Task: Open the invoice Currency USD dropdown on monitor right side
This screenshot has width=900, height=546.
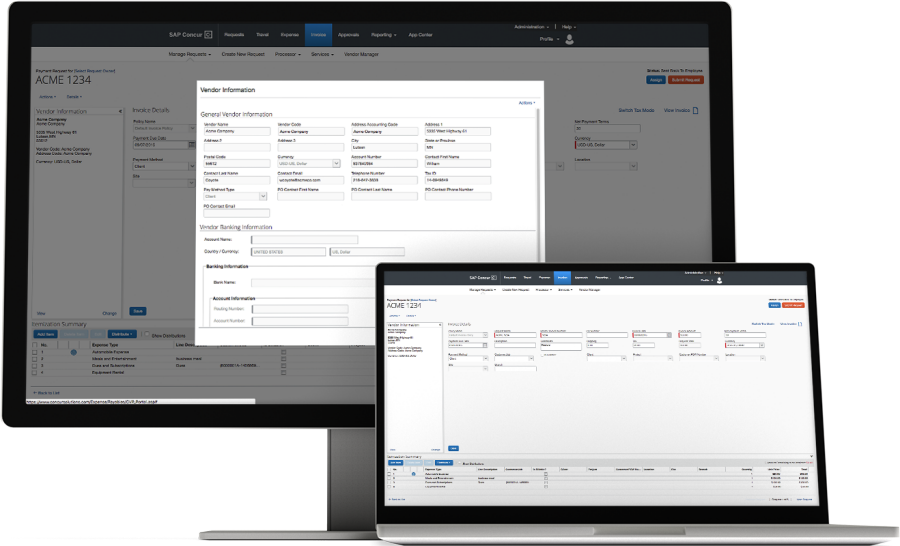Action: 634,145
